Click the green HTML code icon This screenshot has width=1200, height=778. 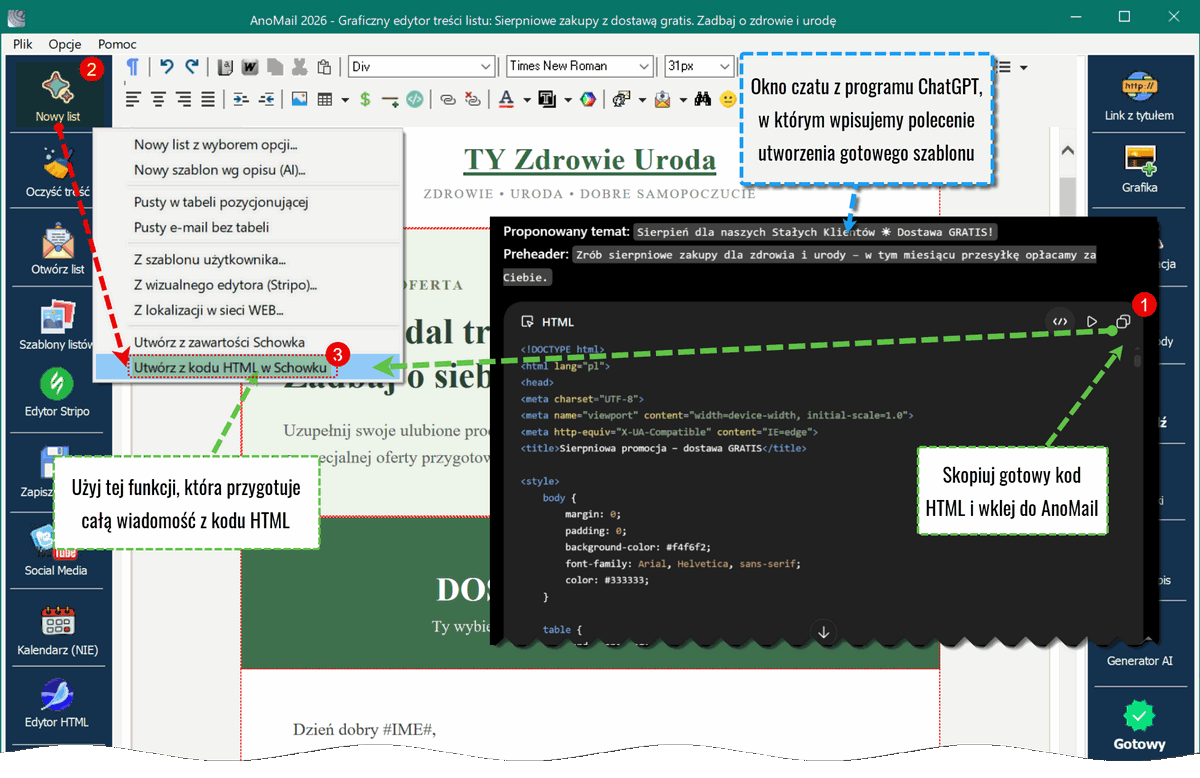pos(414,99)
